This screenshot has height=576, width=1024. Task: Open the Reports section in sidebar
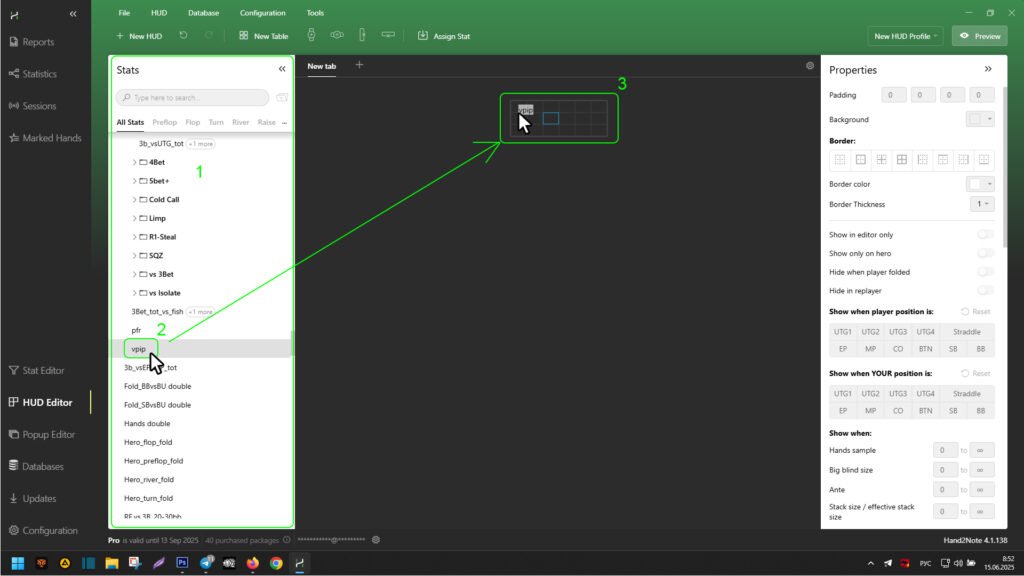pyautogui.click(x=38, y=42)
